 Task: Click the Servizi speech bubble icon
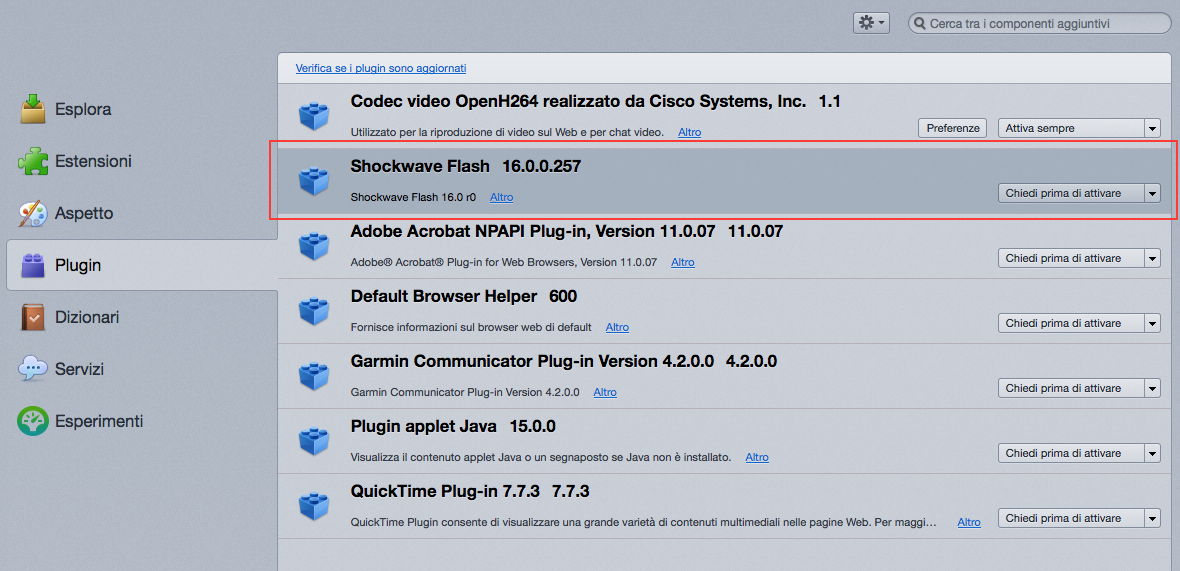[33, 369]
